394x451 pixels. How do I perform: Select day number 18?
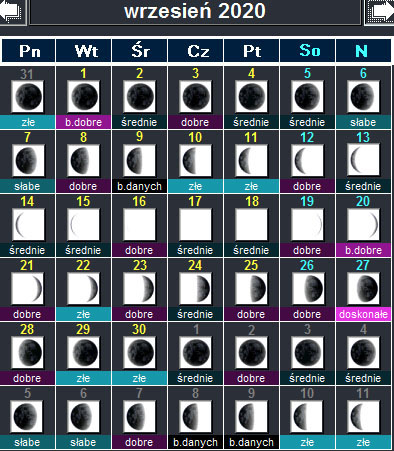pos(252,201)
